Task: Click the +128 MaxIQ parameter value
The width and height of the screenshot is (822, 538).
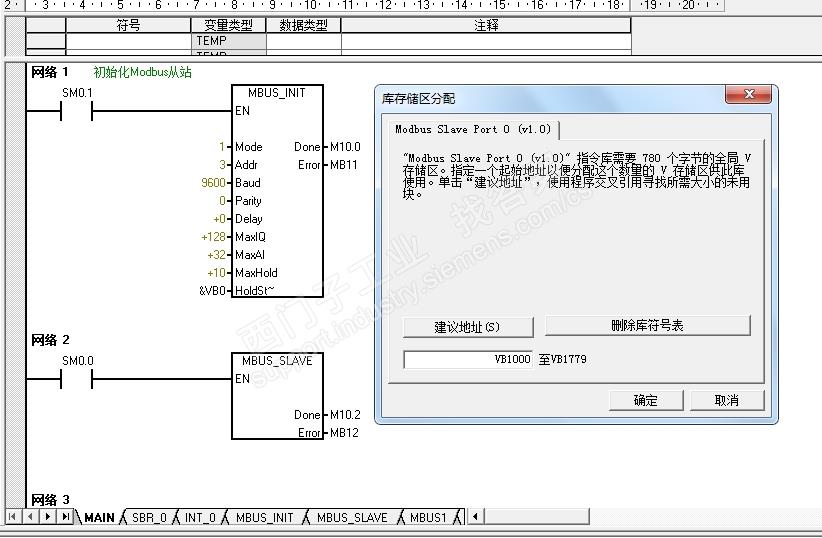Action: pyautogui.click(x=213, y=237)
